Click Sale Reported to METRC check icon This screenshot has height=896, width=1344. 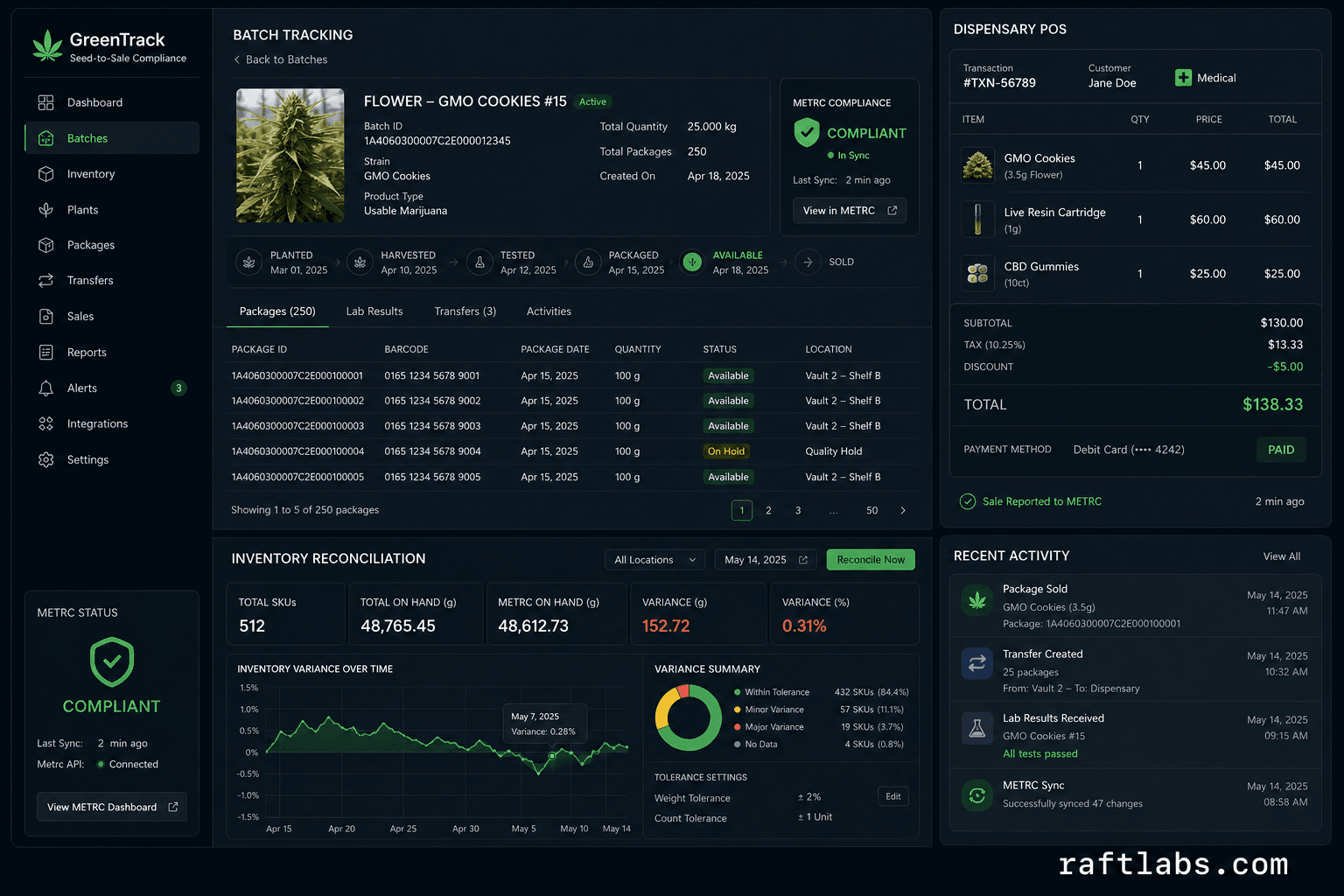click(968, 501)
